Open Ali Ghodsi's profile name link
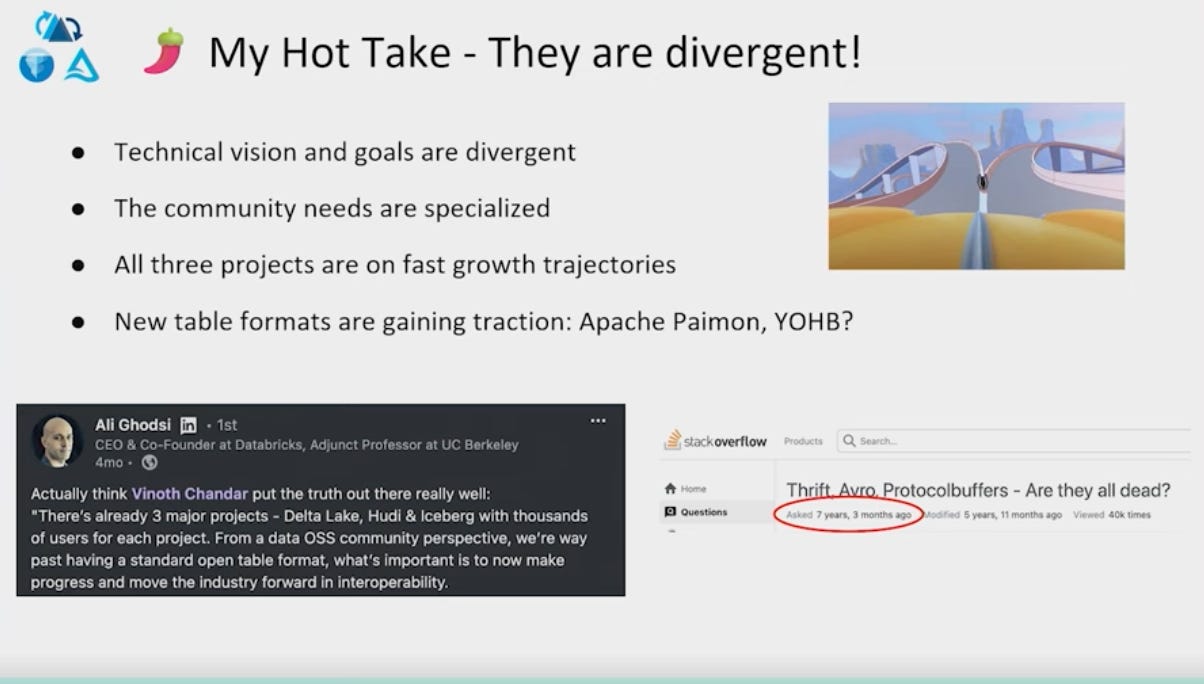Viewport: 1204px width, 684px height. [x=134, y=425]
